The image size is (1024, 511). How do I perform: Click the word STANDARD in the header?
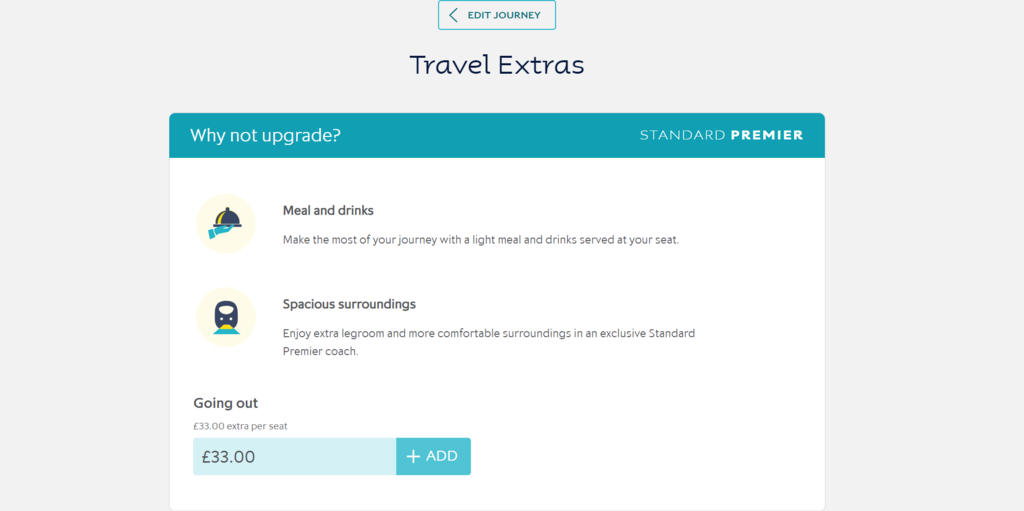tap(682, 135)
